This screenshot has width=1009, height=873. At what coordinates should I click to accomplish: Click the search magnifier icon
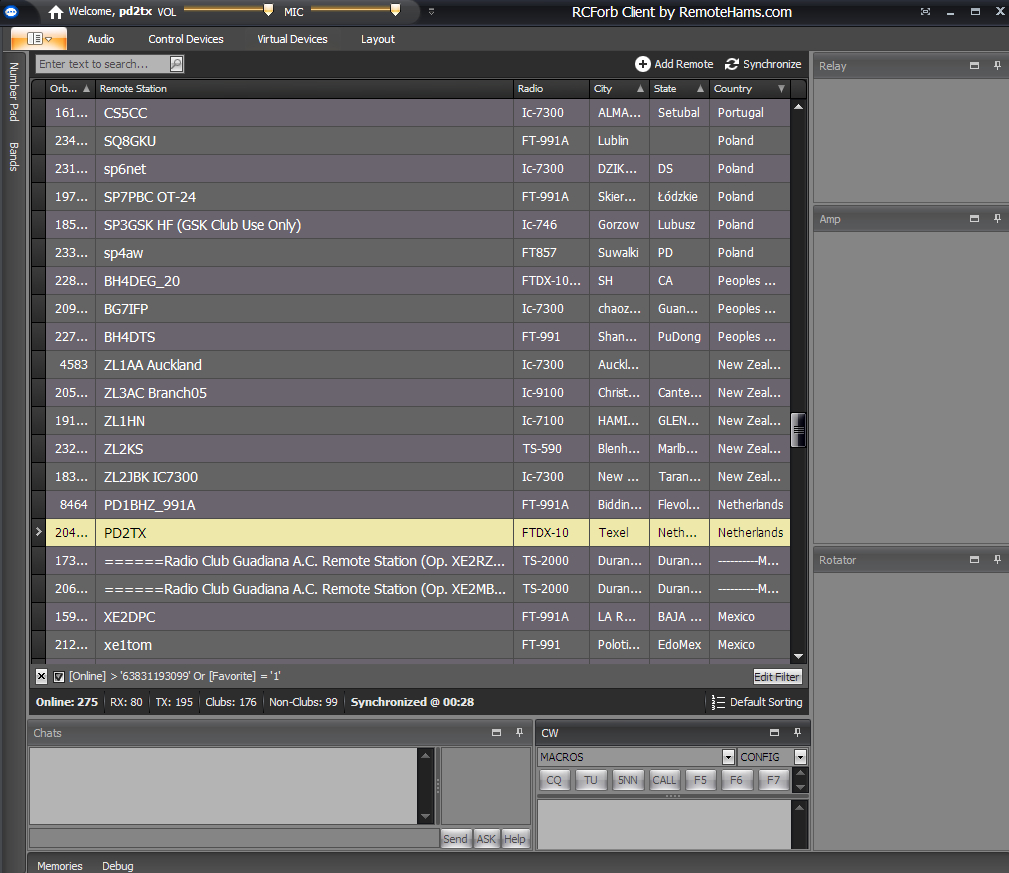[x=176, y=64]
